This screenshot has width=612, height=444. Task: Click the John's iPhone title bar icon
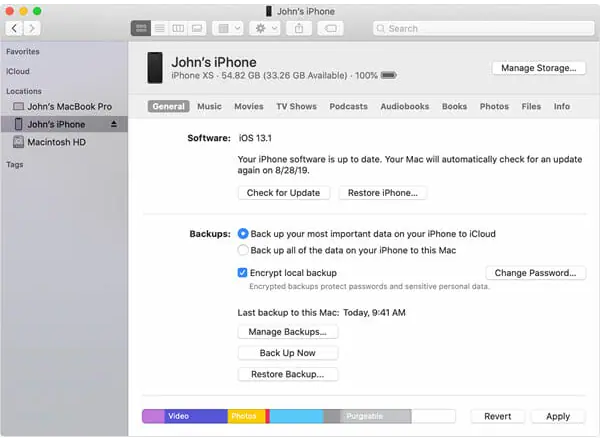[269, 11]
